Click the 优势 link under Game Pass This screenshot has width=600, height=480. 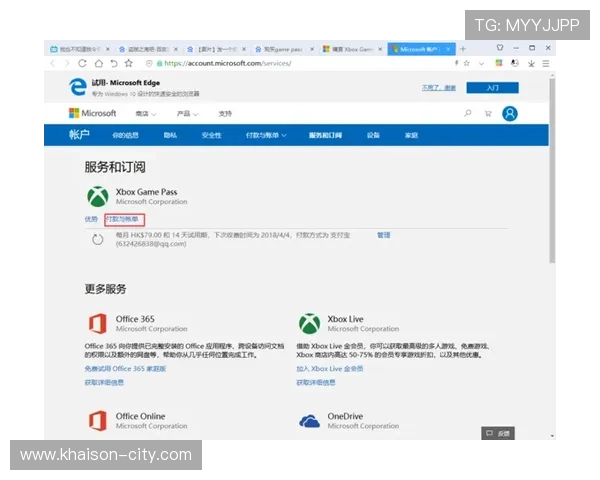pyautogui.click(x=91, y=219)
